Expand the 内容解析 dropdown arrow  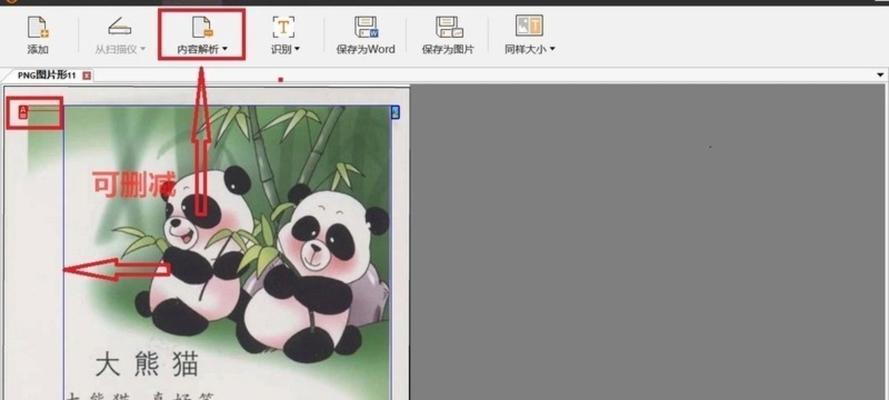tap(225, 49)
